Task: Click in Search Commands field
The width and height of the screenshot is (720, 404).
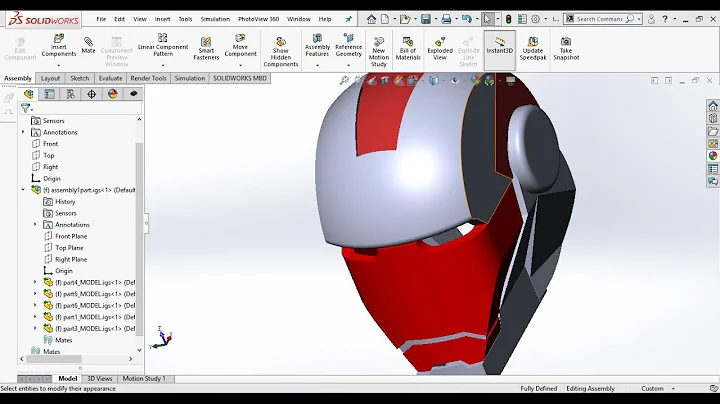Action: (x=600, y=19)
